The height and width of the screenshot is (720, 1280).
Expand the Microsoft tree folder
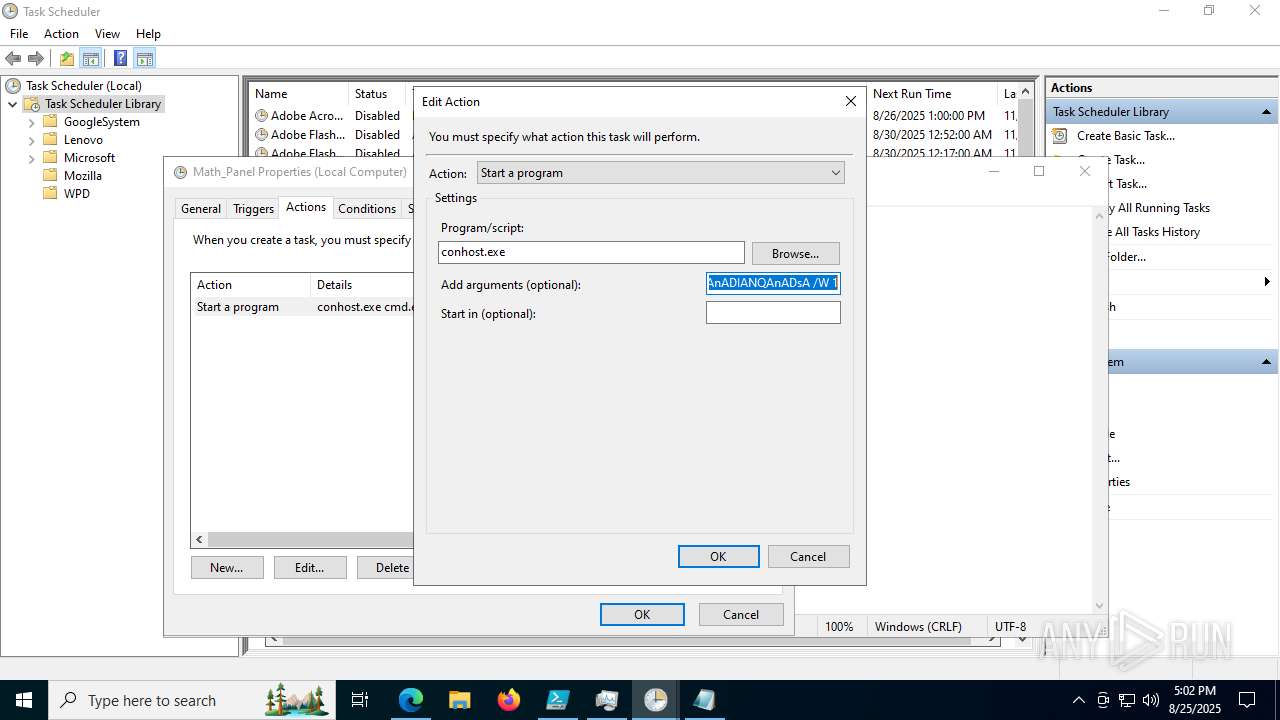[x=31, y=158]
